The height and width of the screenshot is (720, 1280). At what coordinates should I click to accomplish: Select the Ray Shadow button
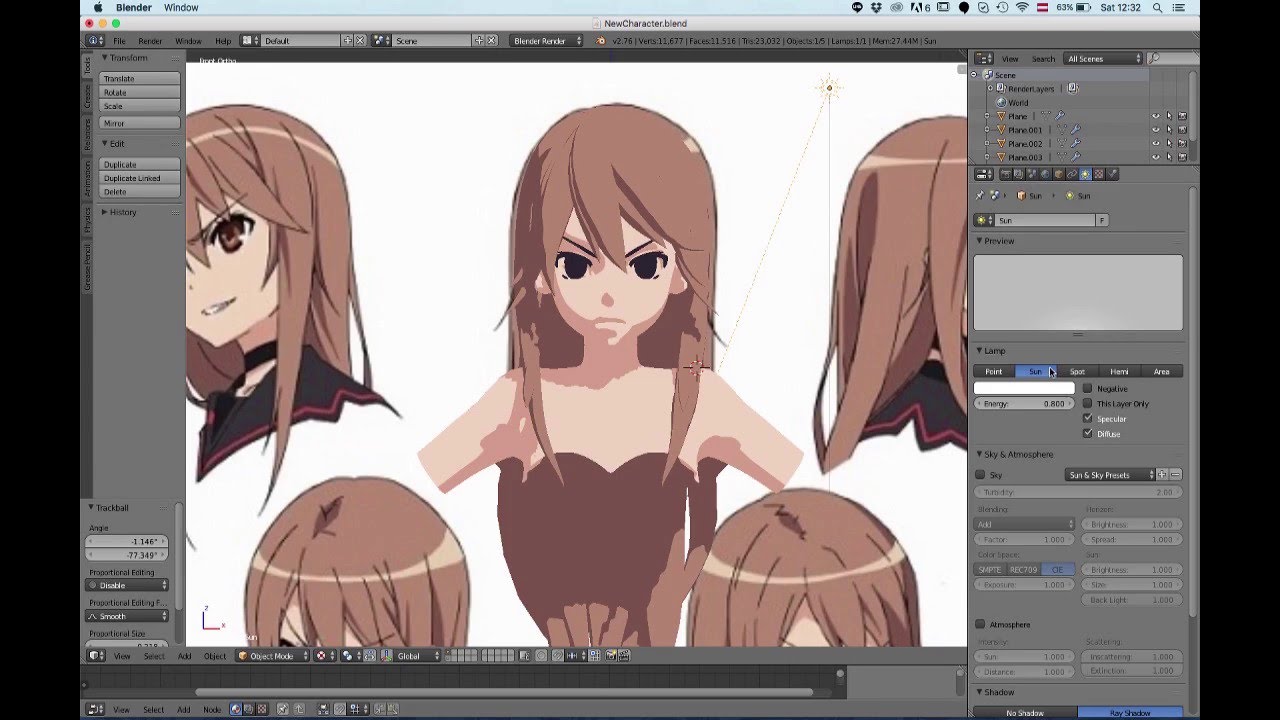(1130, 713)
